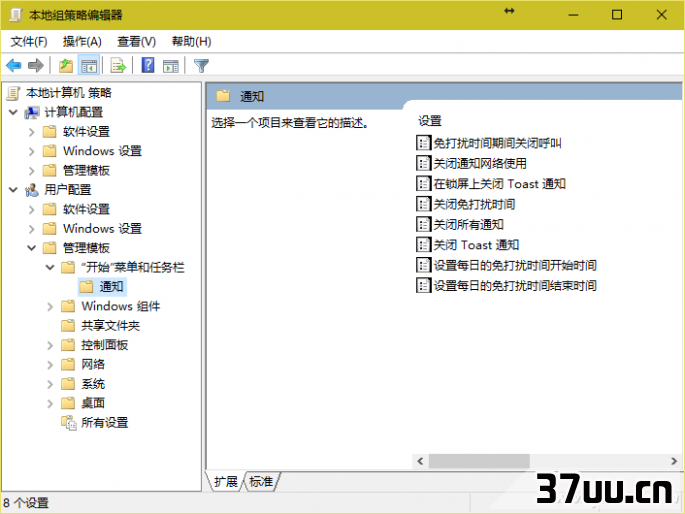Open the 操作(A) menu
Screen dimensions: 685x514
(82, 41)
